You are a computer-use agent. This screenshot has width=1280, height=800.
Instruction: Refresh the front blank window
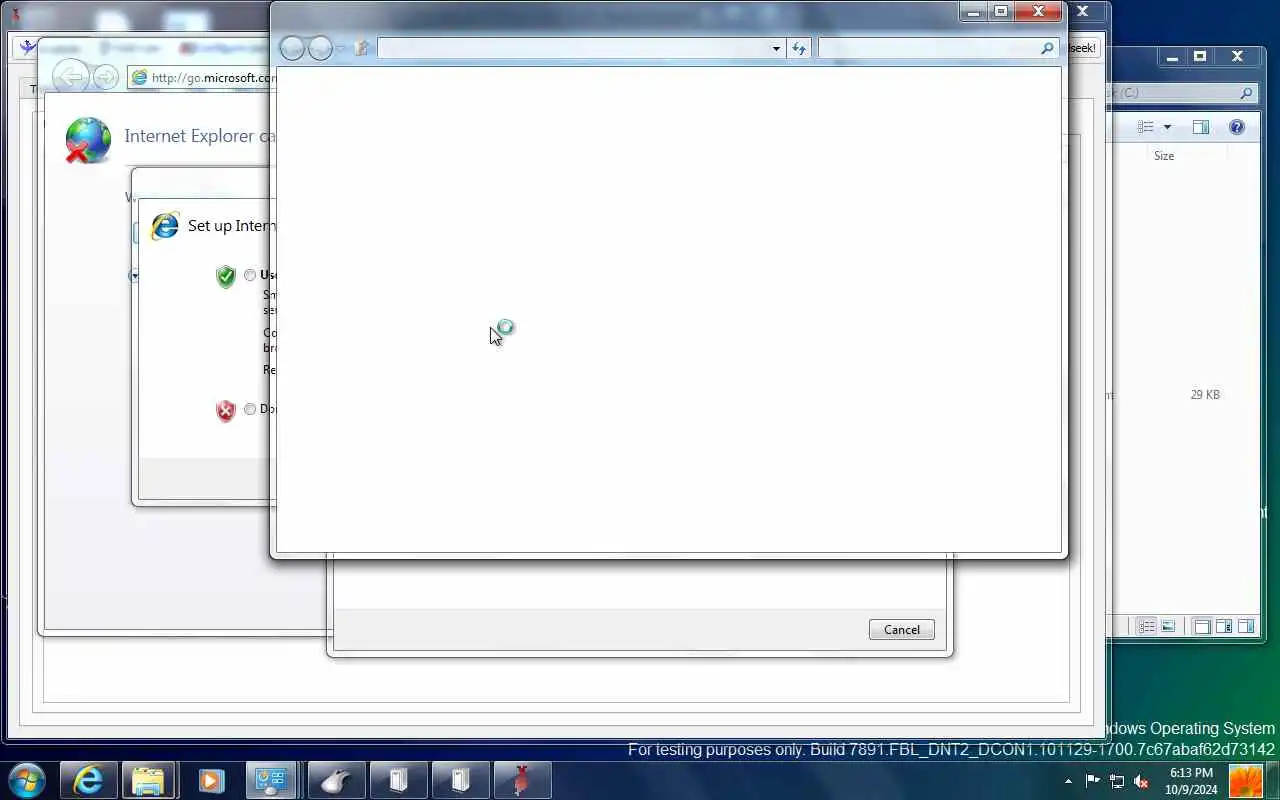click(799, 48)
